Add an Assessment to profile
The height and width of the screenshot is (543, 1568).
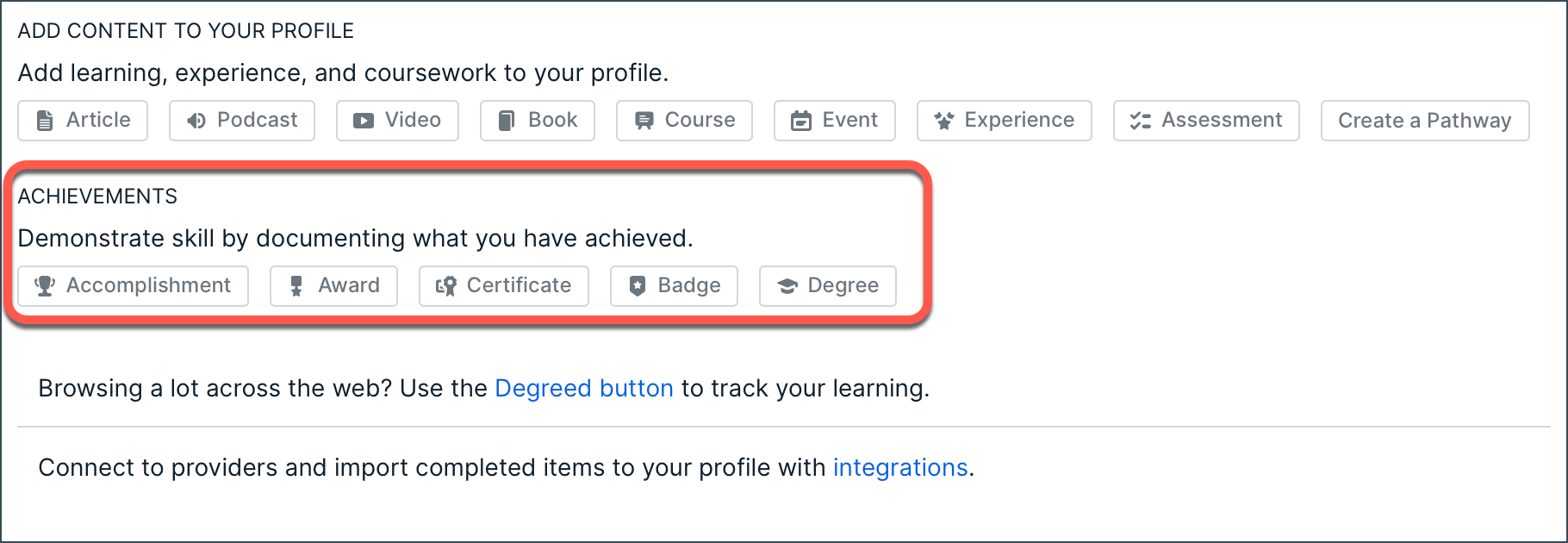[1206, 121]
